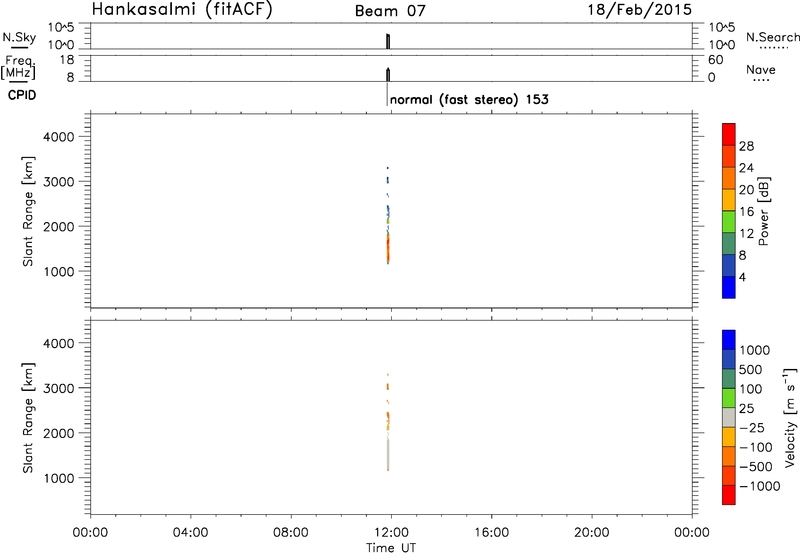Select the '3000' range tick in power panel
Viewport: 800px width, 554px height.
tap(58, 182)
